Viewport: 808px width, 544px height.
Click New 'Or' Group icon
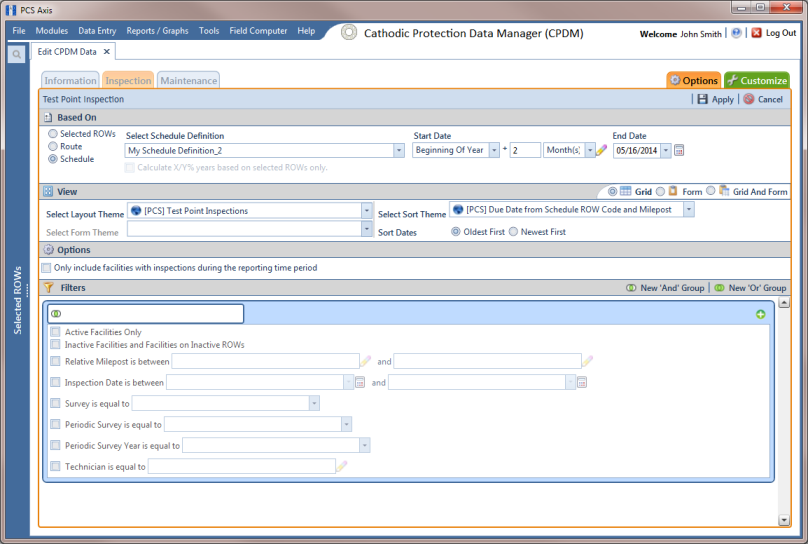[719, 288]
